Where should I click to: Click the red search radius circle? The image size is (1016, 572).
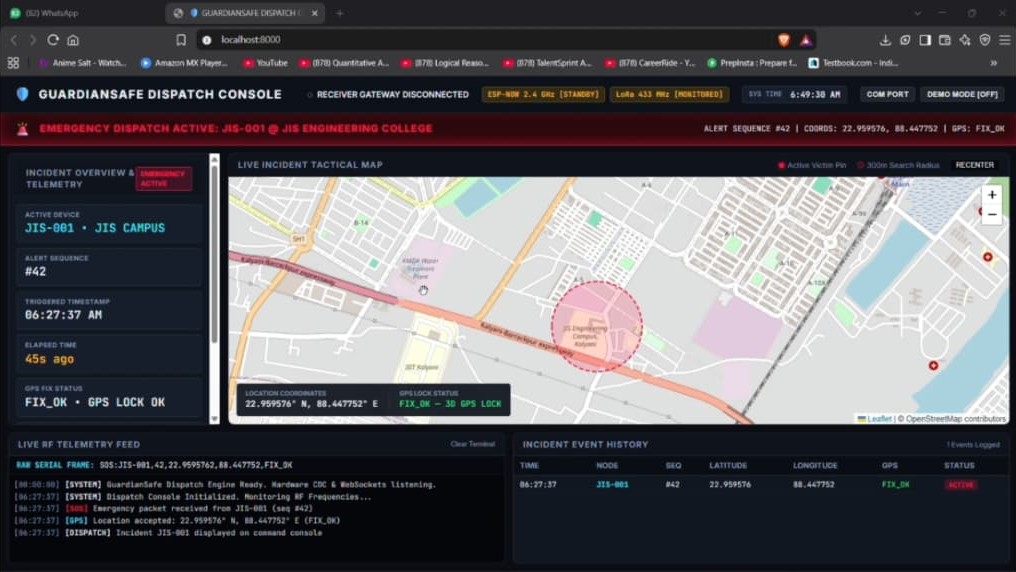coord(597,327)
